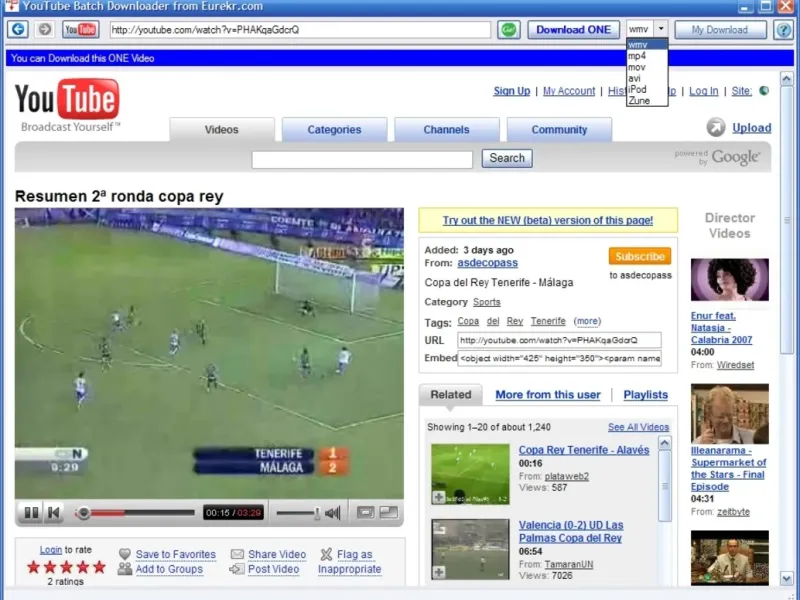Click the flag icon for Flag as Inappropriate
This screenshot has height=600, width=800.
(327, 554)
